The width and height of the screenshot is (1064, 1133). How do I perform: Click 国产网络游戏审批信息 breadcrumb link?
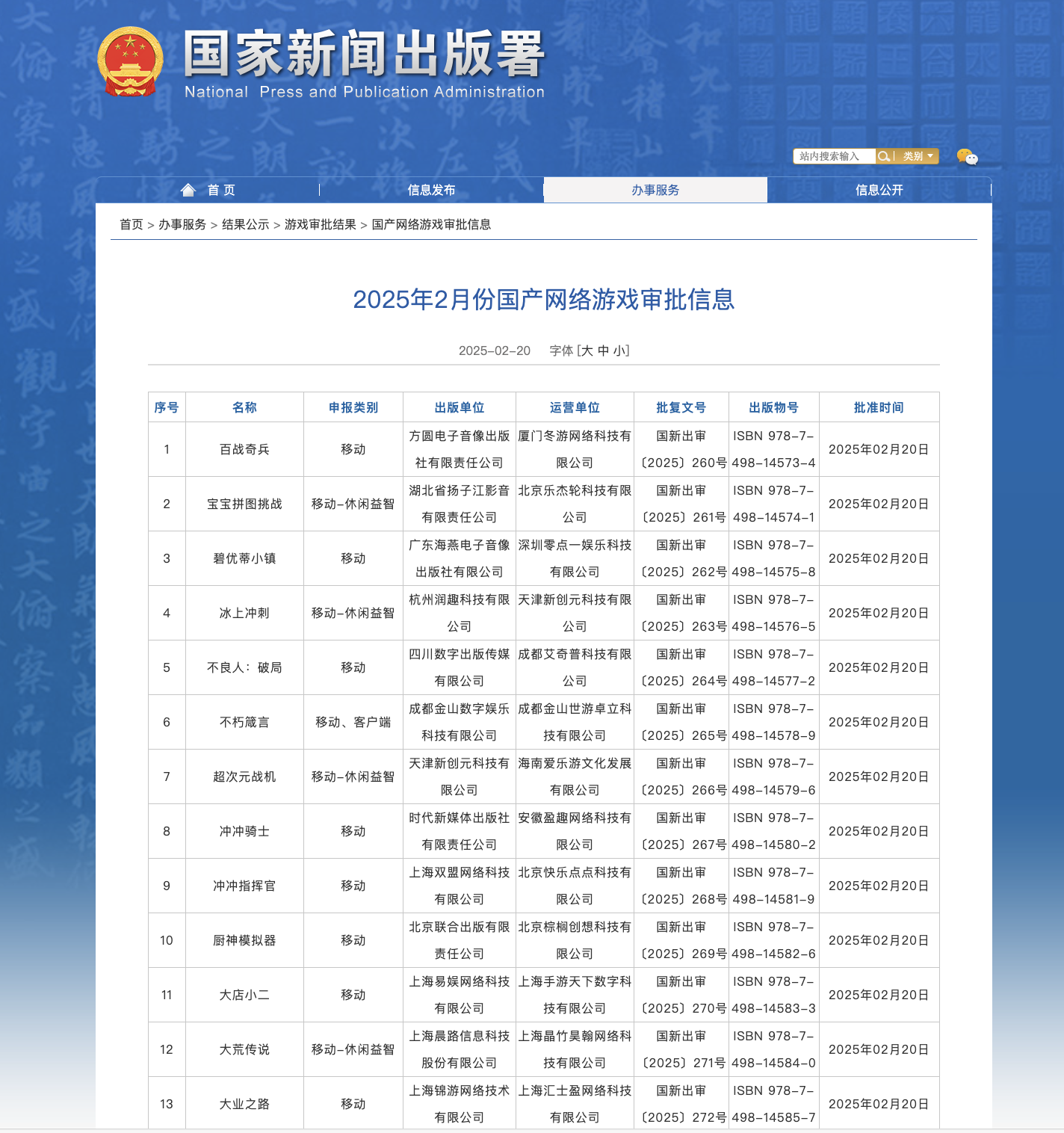click(431, 224)
